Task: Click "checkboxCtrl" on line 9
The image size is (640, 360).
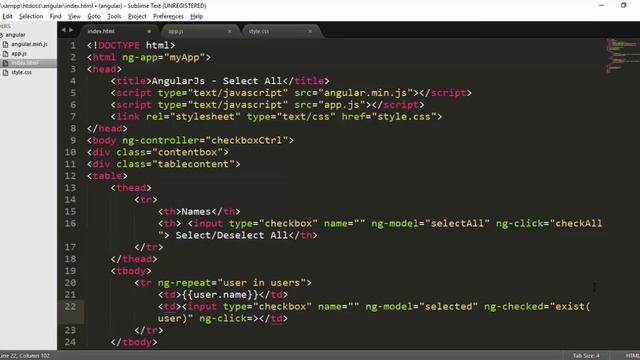Action: [247, 140]
